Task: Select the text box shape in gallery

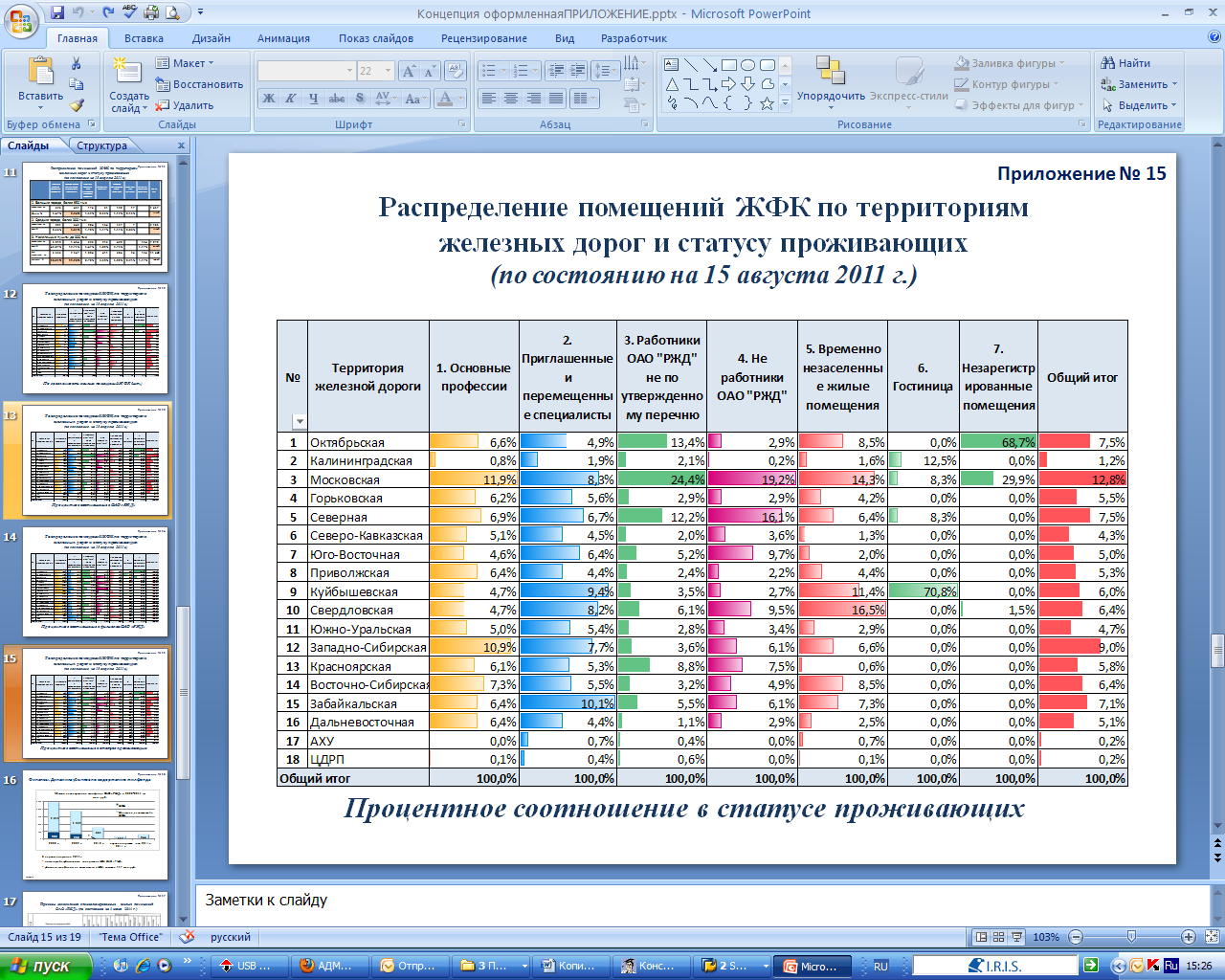Action: tap(672, 65)
